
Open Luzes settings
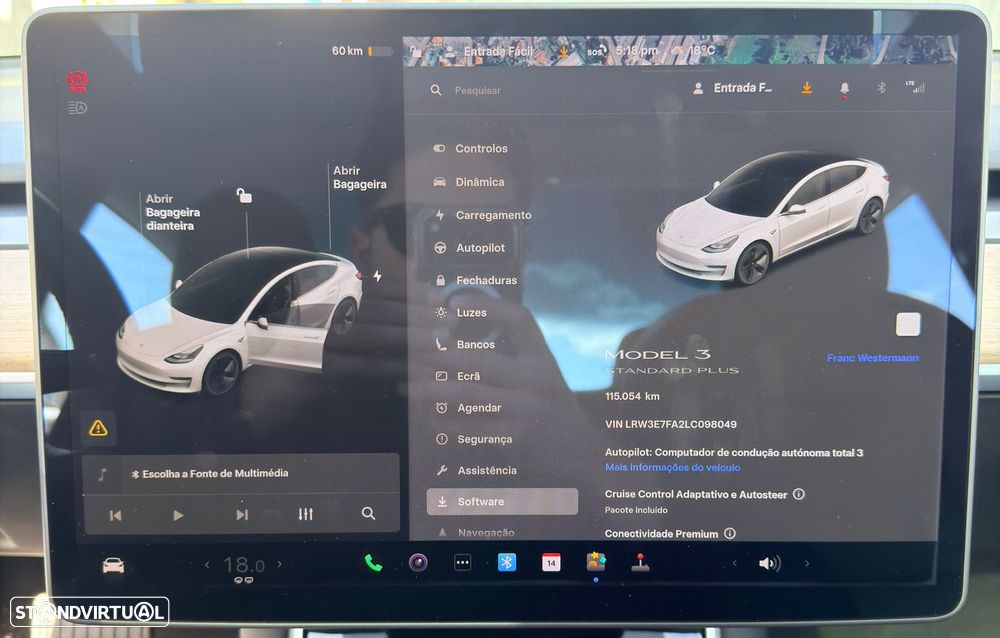coord(461,313)
